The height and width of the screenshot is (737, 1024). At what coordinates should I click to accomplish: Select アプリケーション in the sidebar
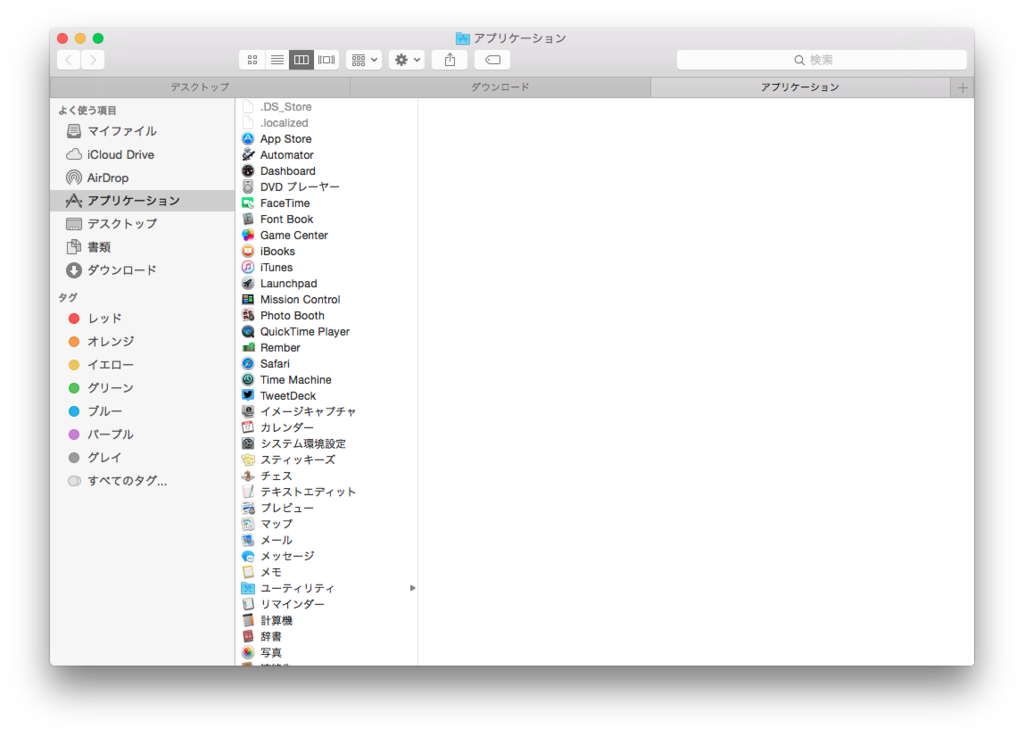tap(142, 200)
